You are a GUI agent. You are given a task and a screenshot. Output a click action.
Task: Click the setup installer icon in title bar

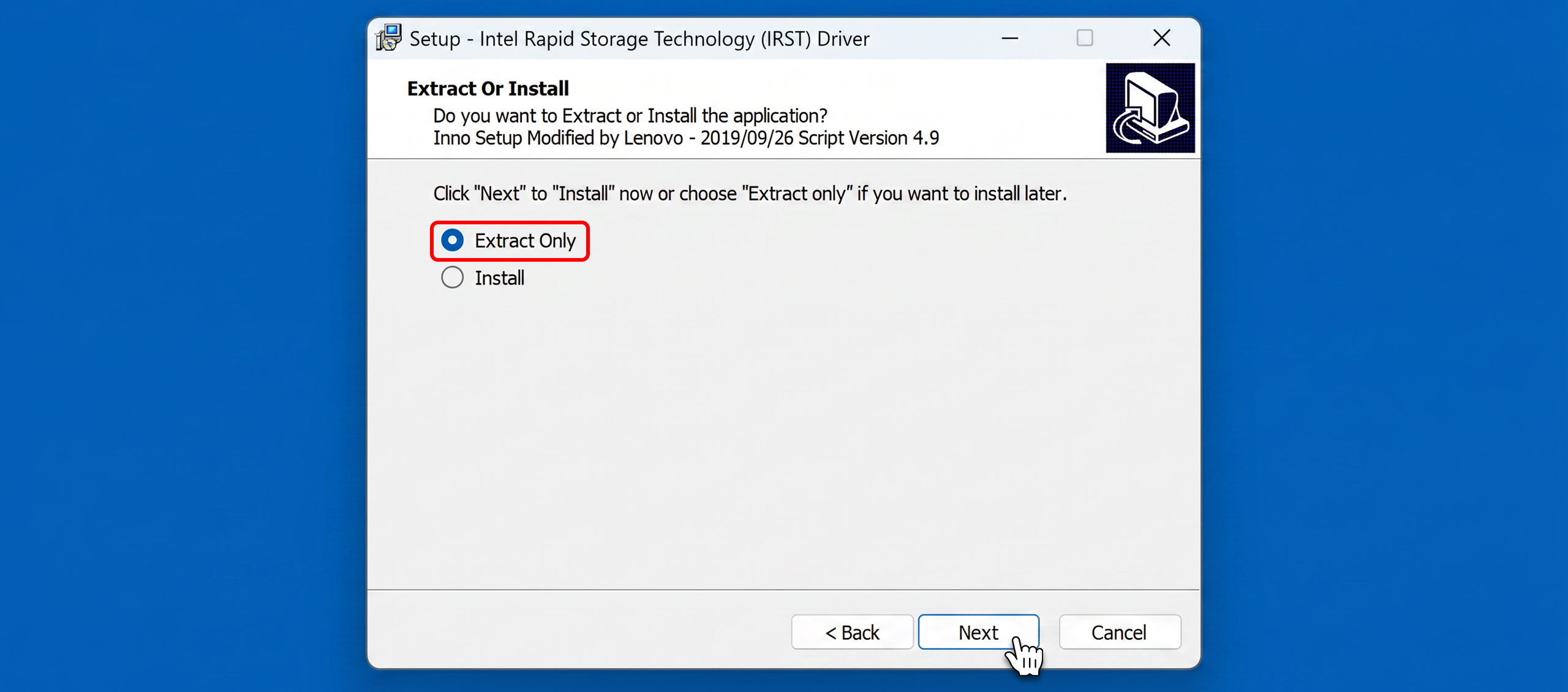click(x=388, y=38)
